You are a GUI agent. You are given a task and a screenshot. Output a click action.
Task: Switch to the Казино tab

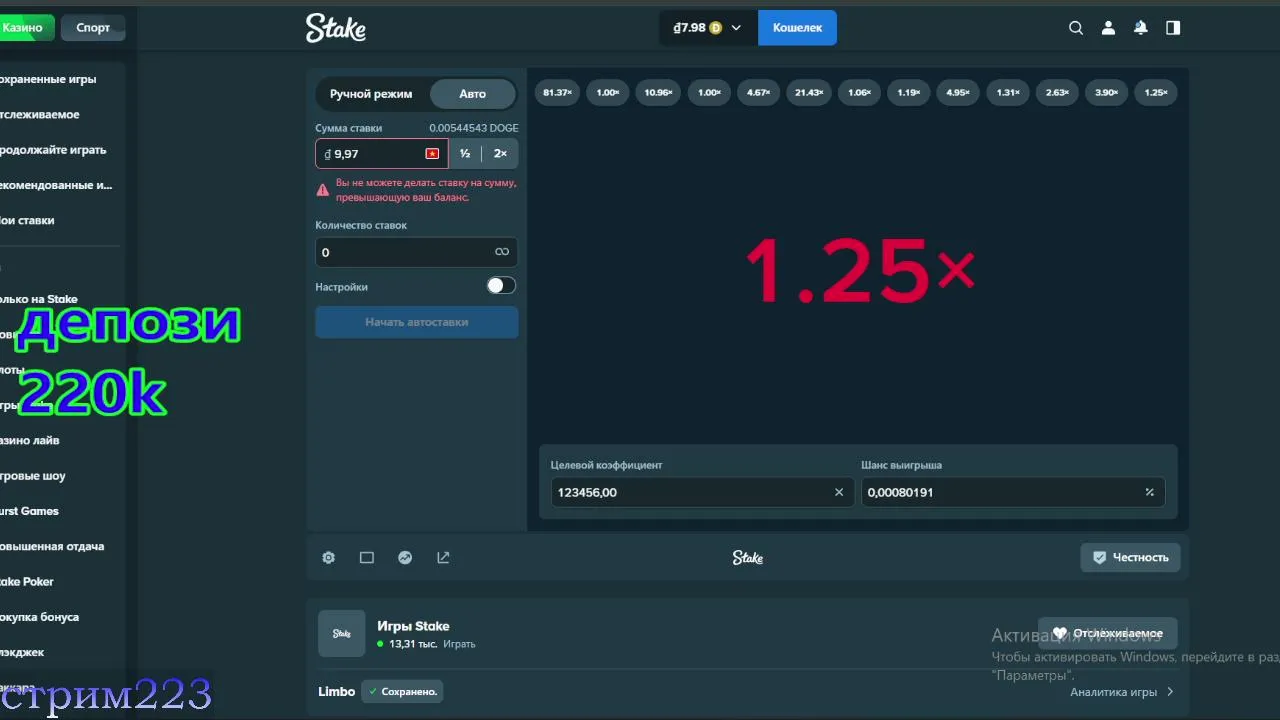pyautogui.click(x=25, y=28)
